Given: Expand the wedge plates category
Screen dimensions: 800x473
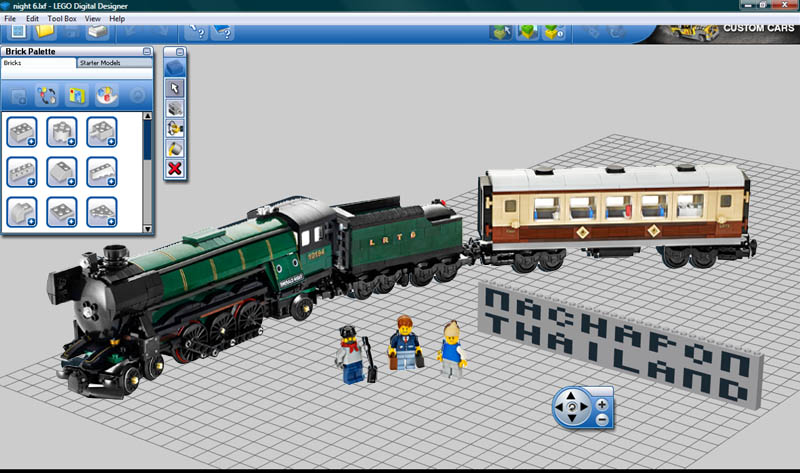Looking at the screenshot, I should pos(102,212).
